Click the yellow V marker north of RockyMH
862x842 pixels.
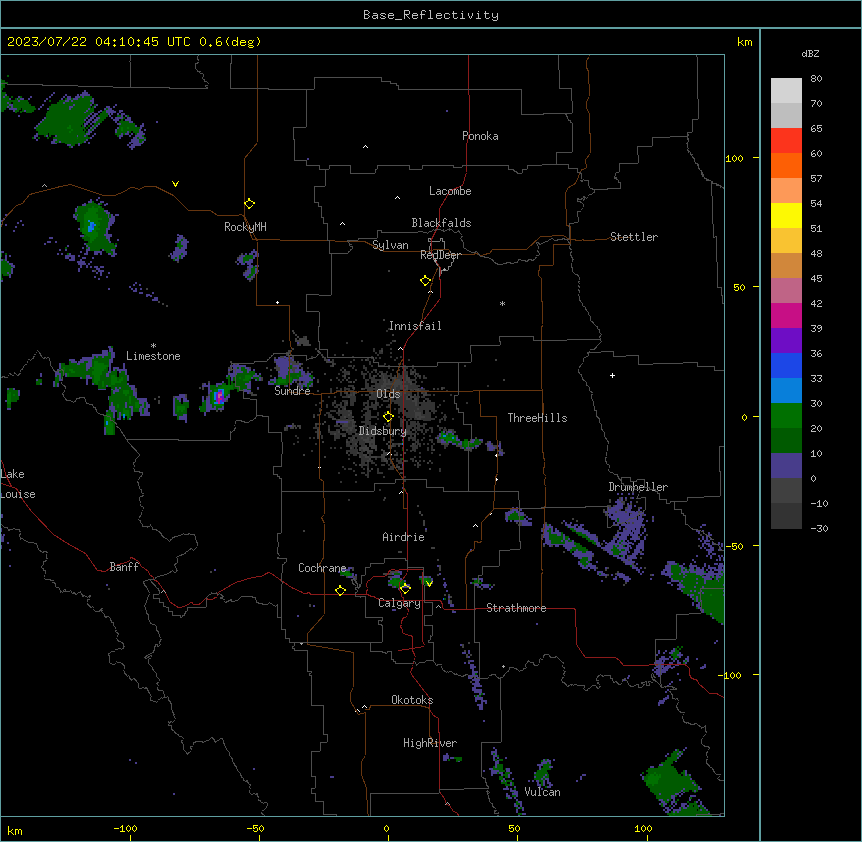(x=175, y=184)
